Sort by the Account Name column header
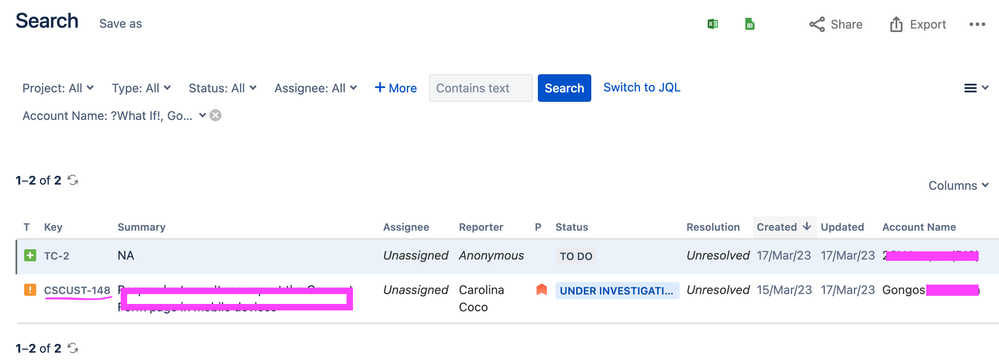Viewport: 999px width, 364px height. pos(919,227)
